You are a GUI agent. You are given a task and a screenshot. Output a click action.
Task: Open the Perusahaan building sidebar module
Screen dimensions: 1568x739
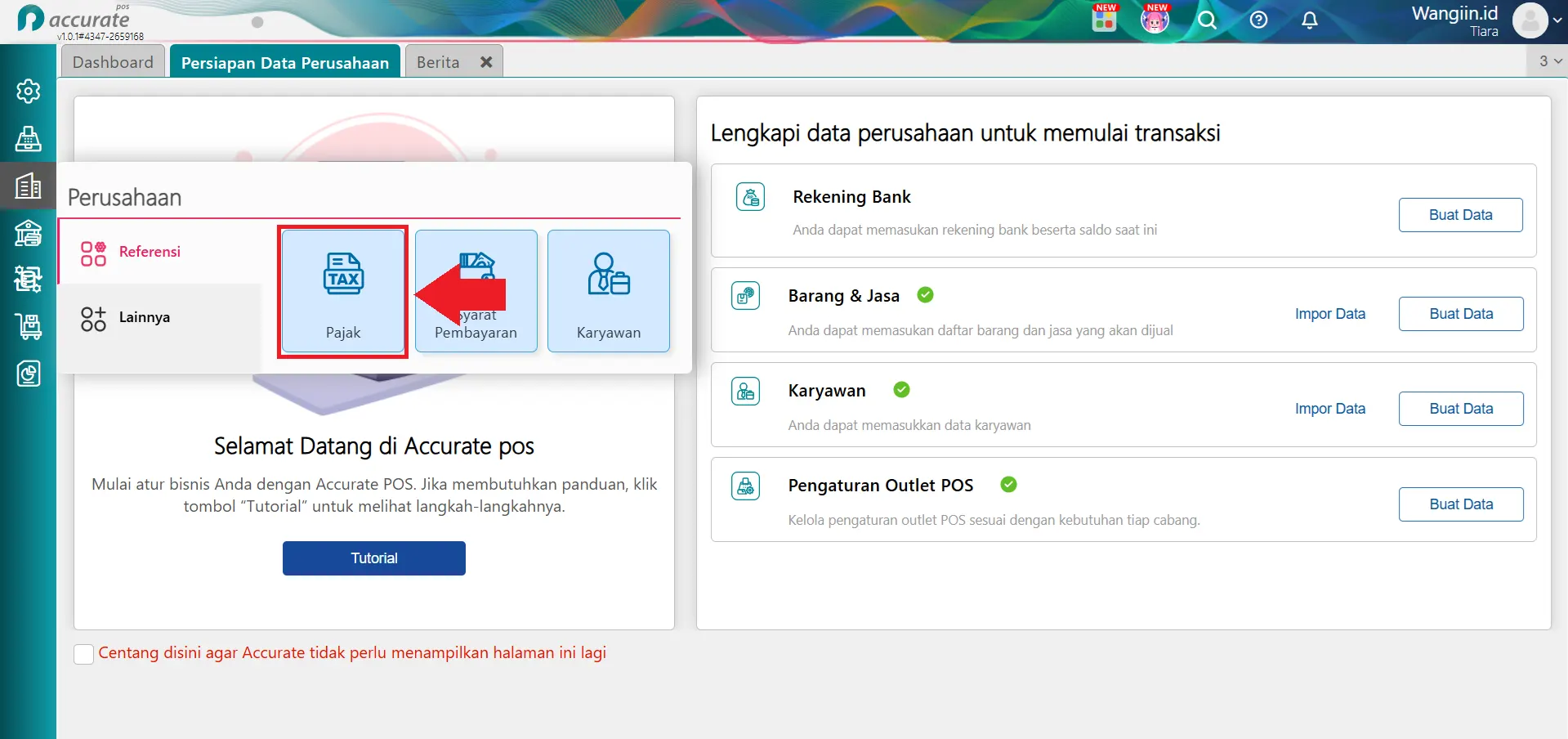(x=29, y=186)
